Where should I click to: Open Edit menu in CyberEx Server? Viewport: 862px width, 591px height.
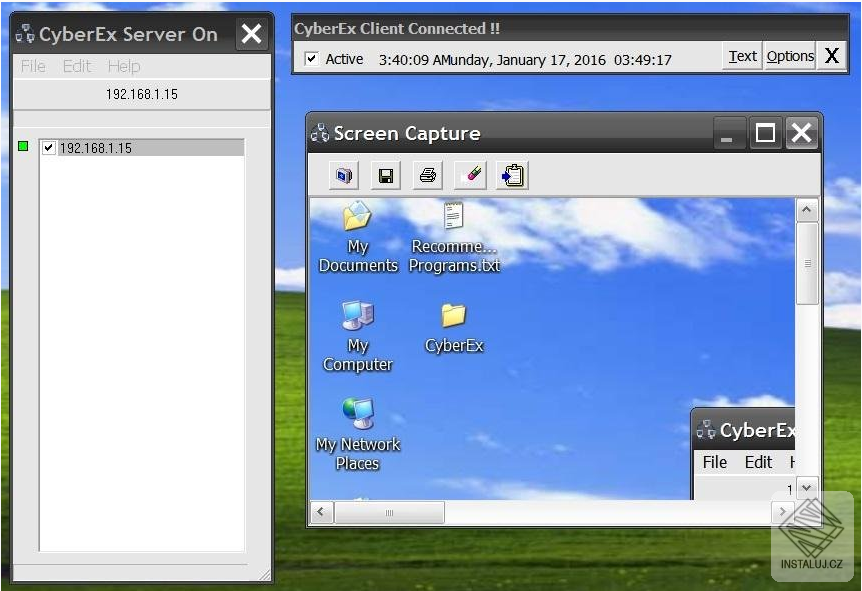click(76, 67)
